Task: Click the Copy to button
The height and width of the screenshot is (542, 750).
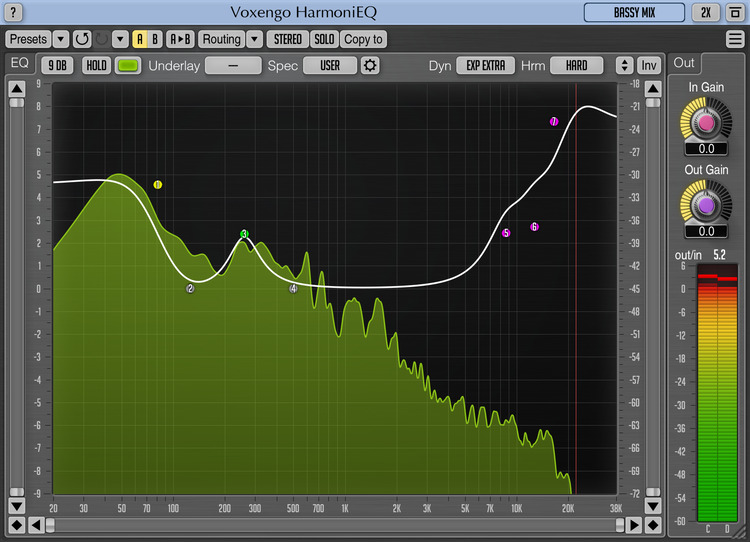Action: (x=364, y=39)
